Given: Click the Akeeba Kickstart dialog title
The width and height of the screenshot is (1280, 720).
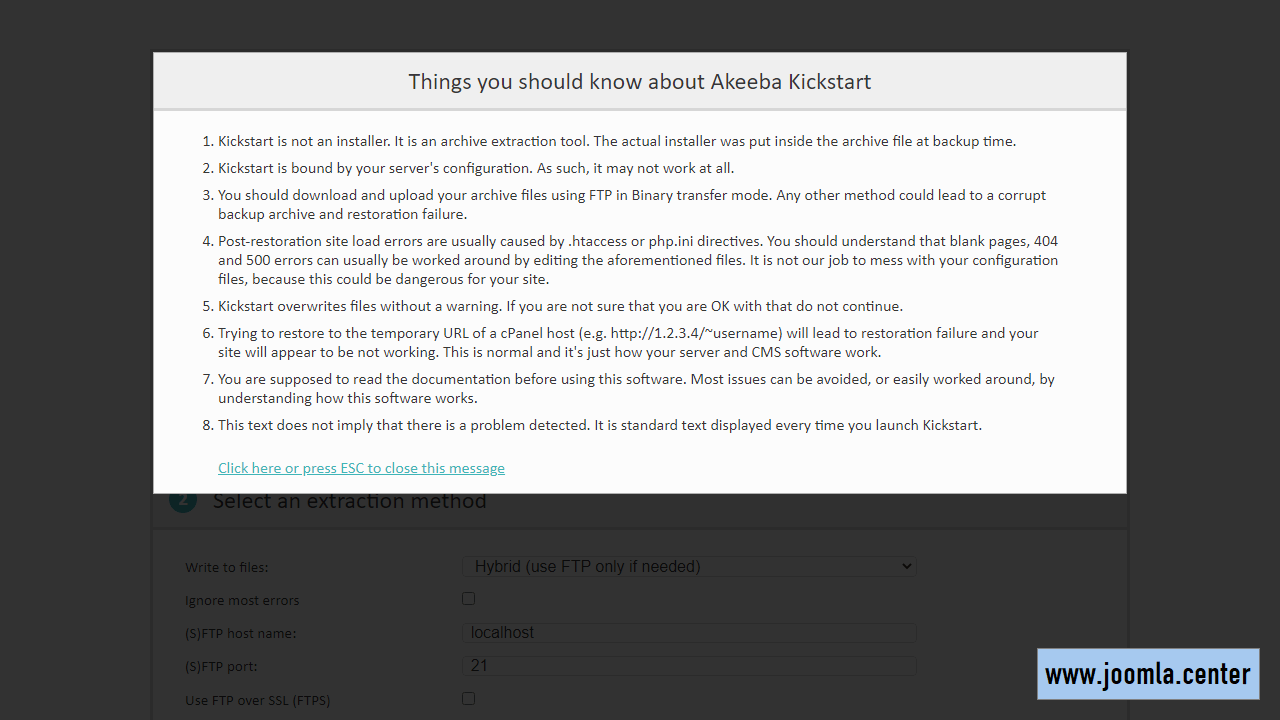Looking at the screenshot, I should click(640, 82).
